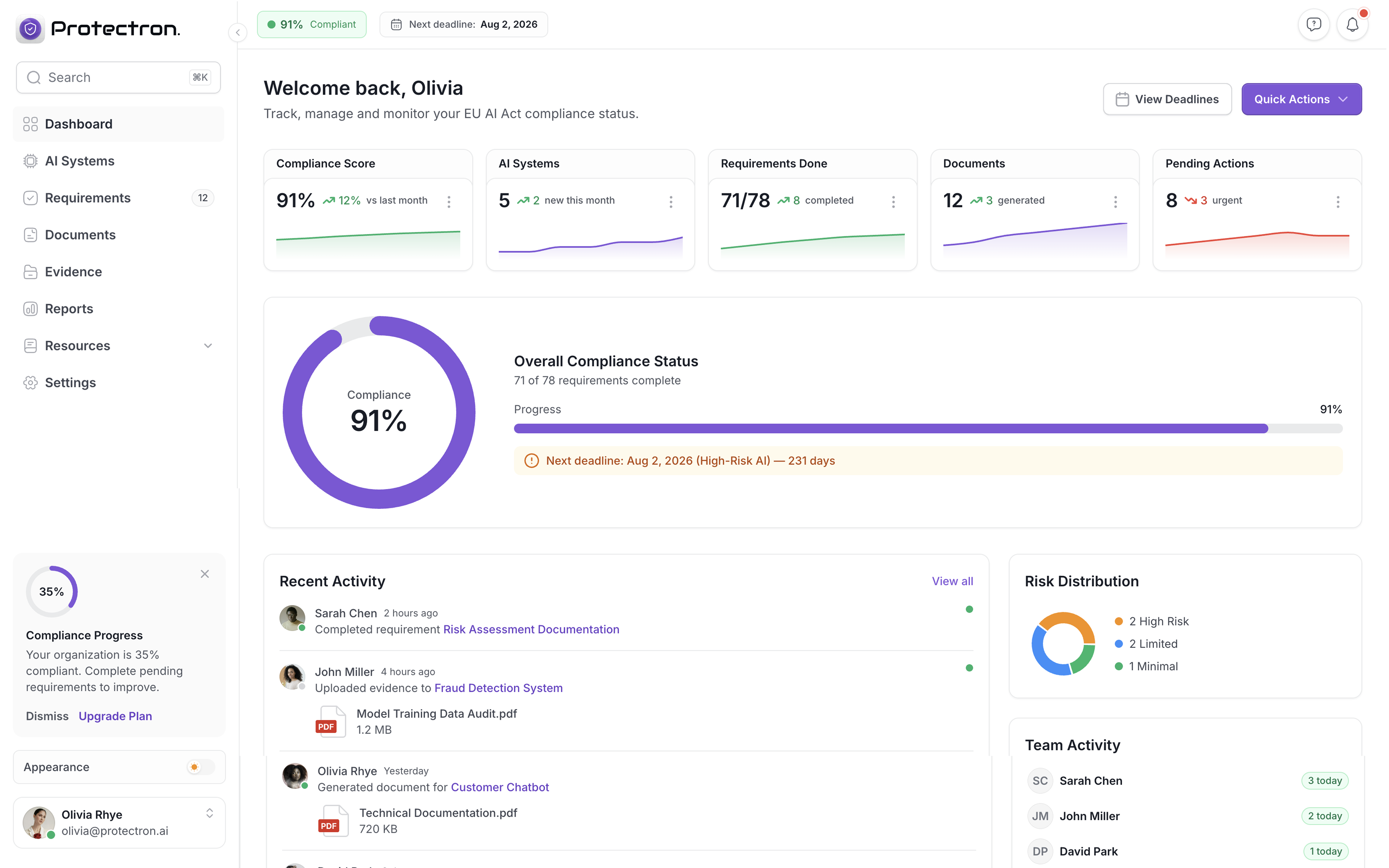The width and height of the screenshot is (1389, 868).
Task: Click the Protectron shield logo
Action: coord(31,29)
